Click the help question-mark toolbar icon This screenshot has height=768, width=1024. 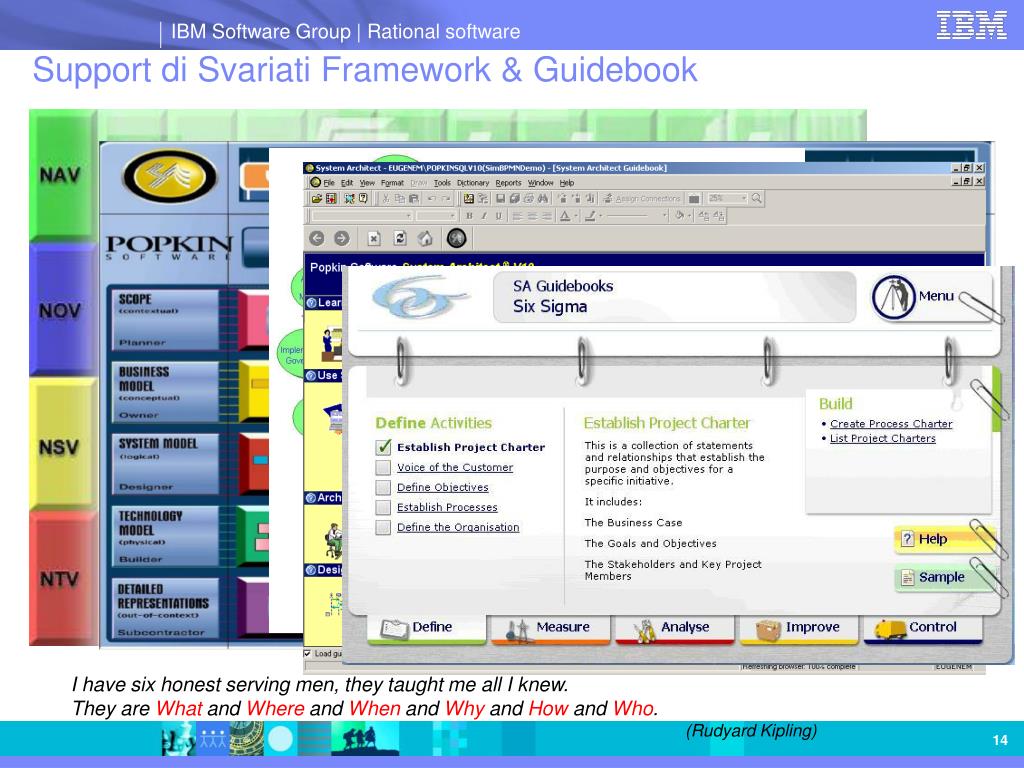click(x=363, y=198)
